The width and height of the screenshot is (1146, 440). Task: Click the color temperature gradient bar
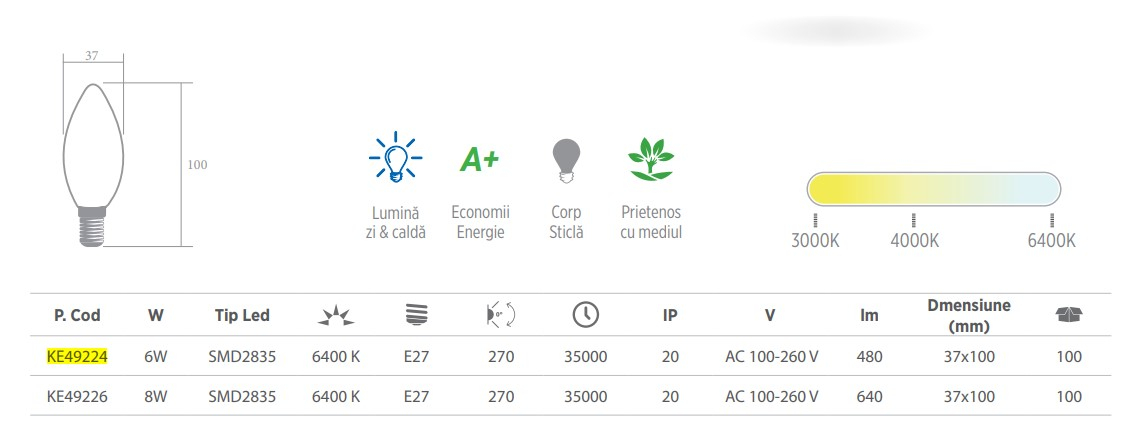pyautogui.click(x=933, y=189)
